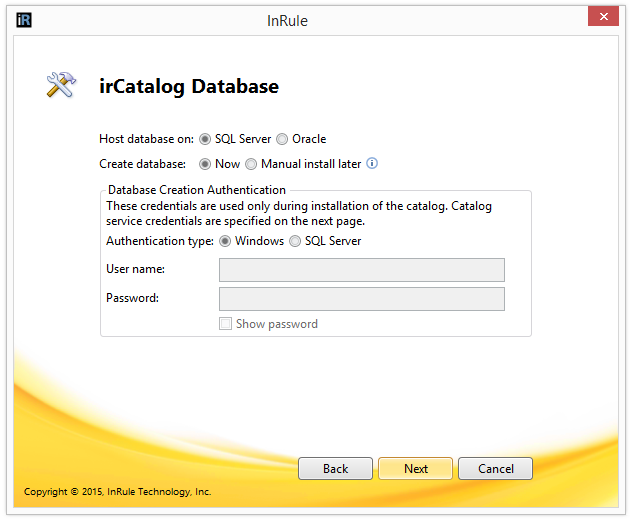Click the Host database on label
Viewport: 630px width, 520px height.
pos(146,139)
